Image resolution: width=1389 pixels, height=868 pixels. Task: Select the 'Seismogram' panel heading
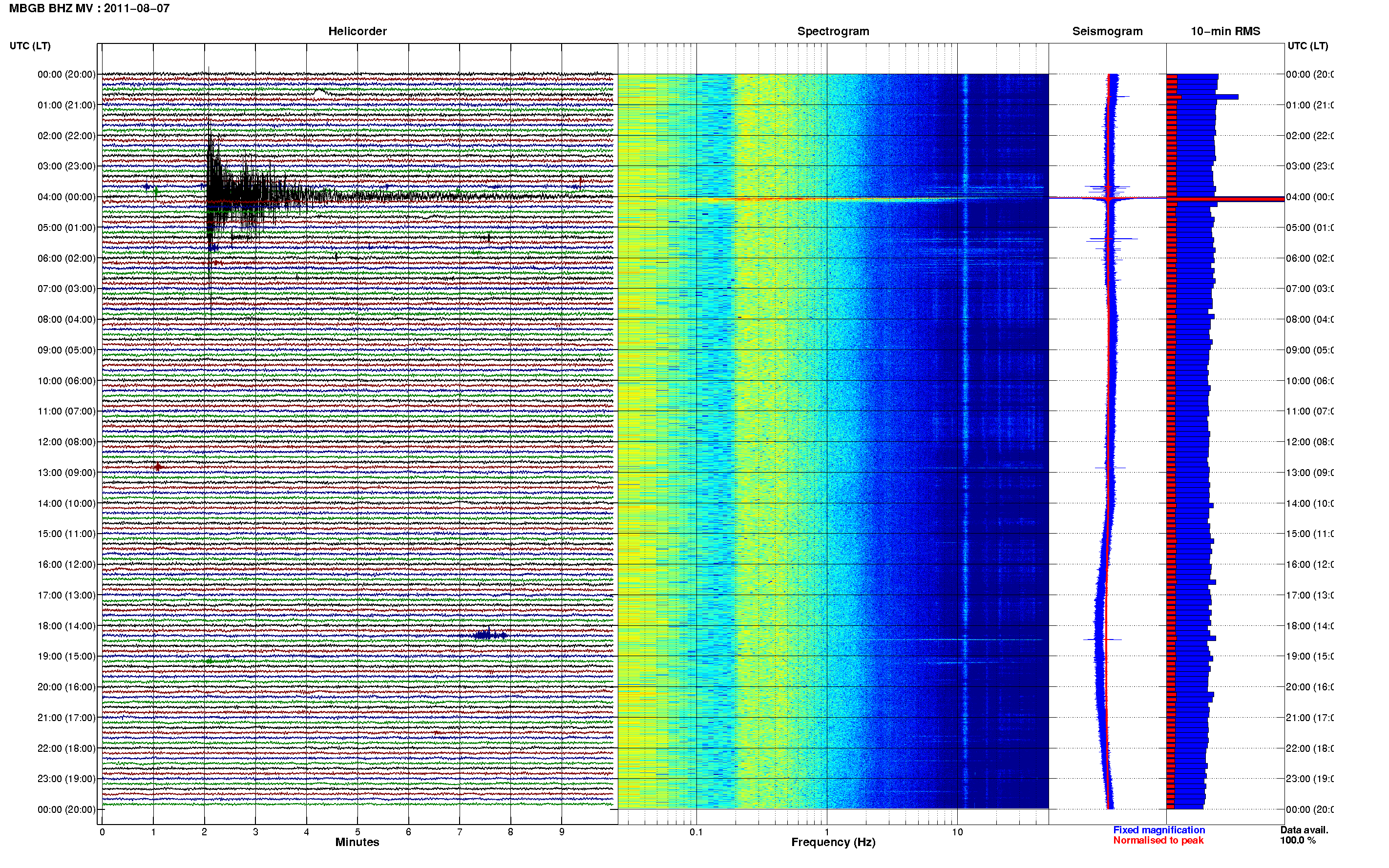click(x=1107, y=31)
